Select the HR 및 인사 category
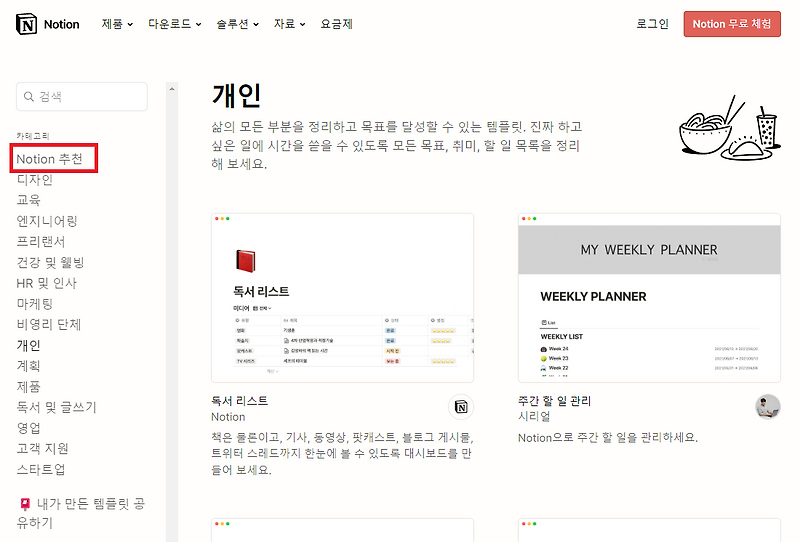The height and width of the screenshot is (542, 800). (x=46, y=283)
